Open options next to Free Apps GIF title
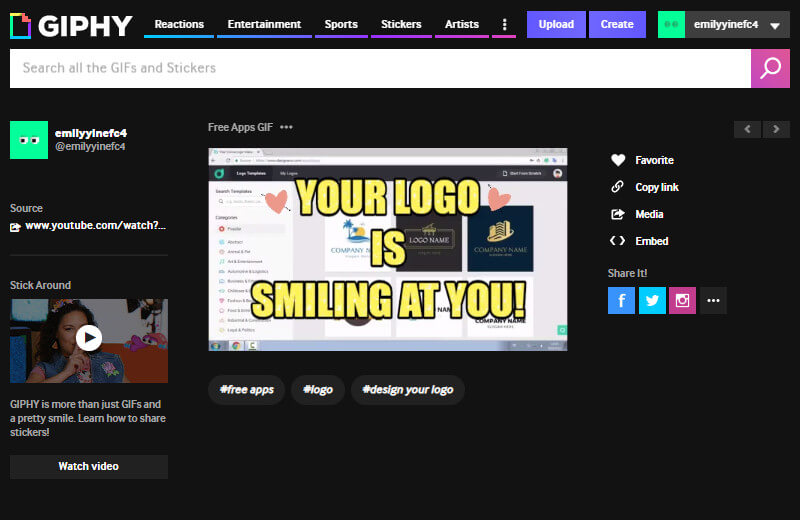The width and height of the screenshot is (800, 520). pos(287,127)
